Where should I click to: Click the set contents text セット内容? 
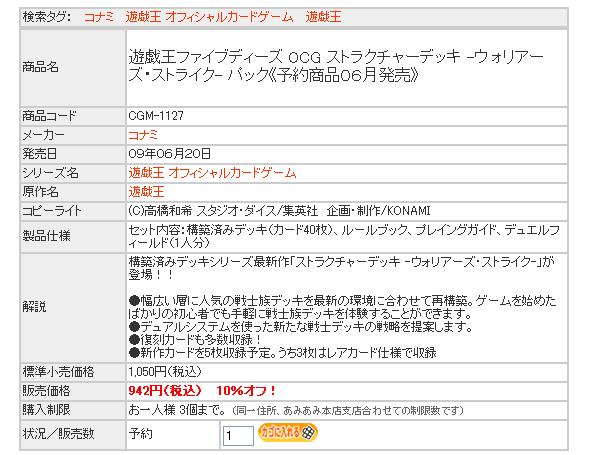344,236
